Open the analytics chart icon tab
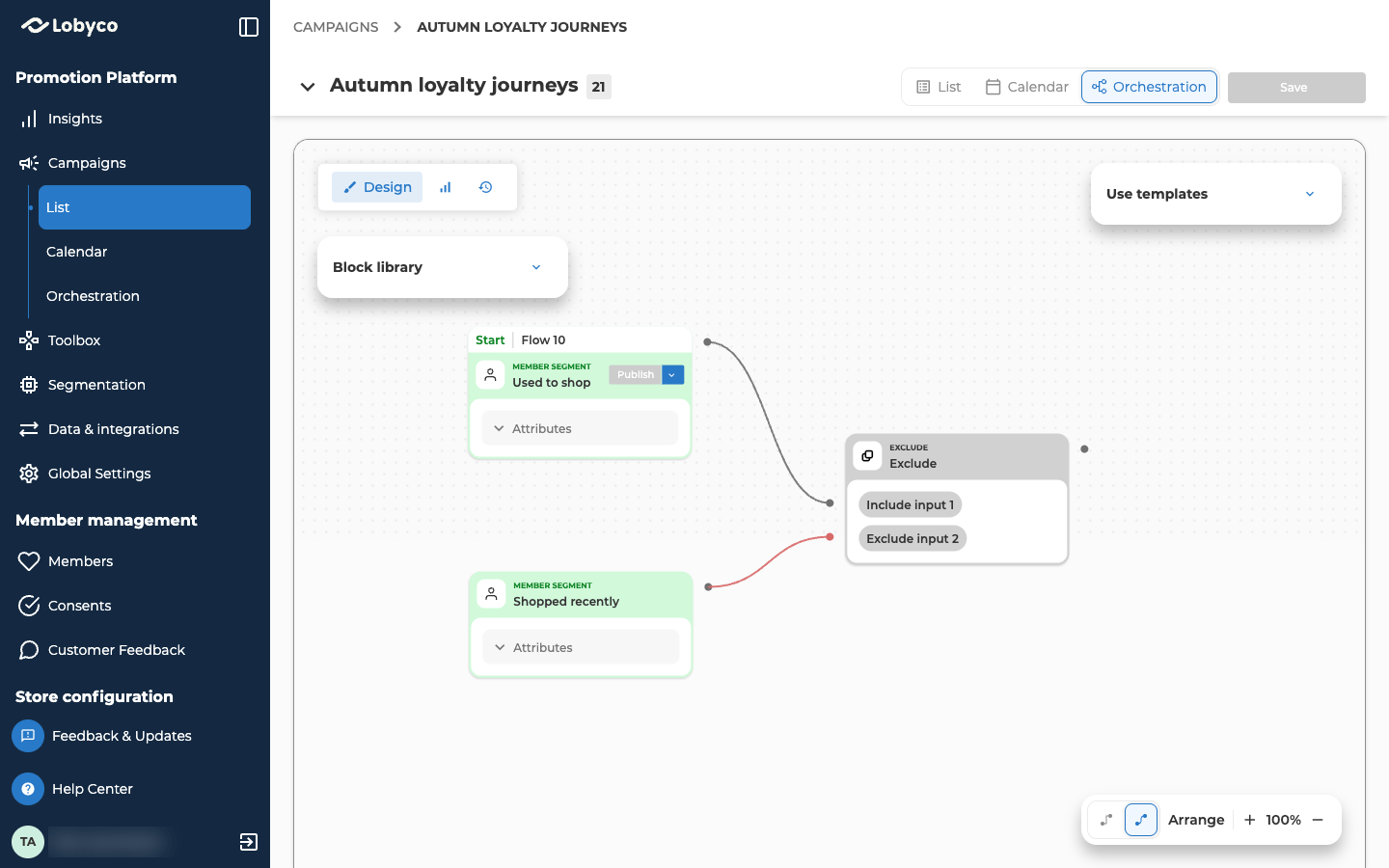 click(445, 187)
